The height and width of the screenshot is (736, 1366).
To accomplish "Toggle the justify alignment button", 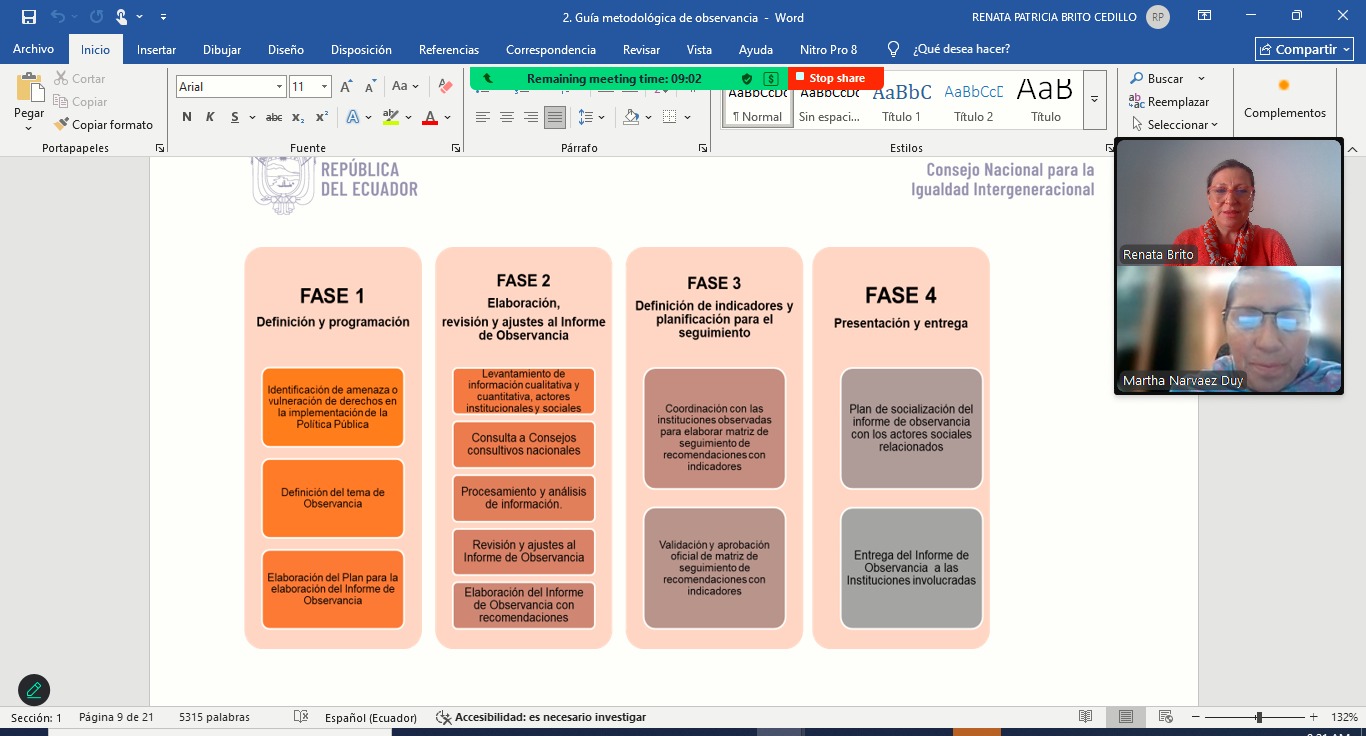I will [555, 117].
